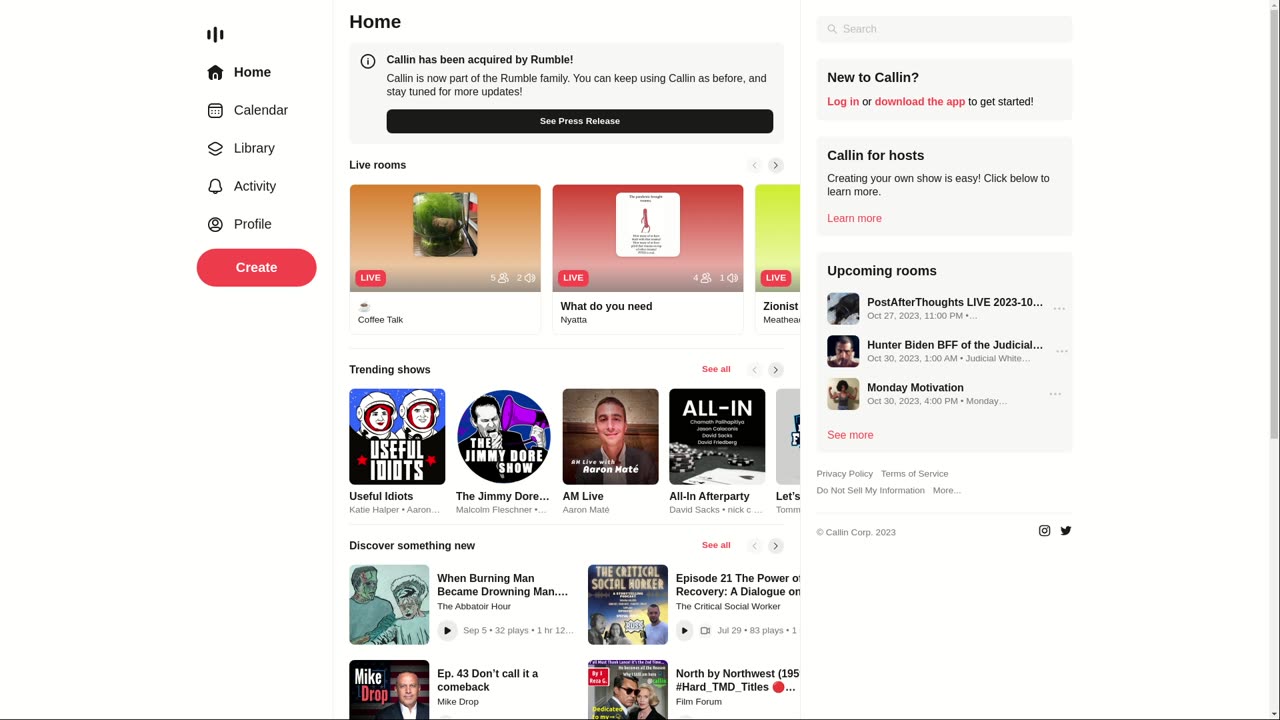
Task: Click Trending shows previous chevron
Action: (x=755, y=370)
